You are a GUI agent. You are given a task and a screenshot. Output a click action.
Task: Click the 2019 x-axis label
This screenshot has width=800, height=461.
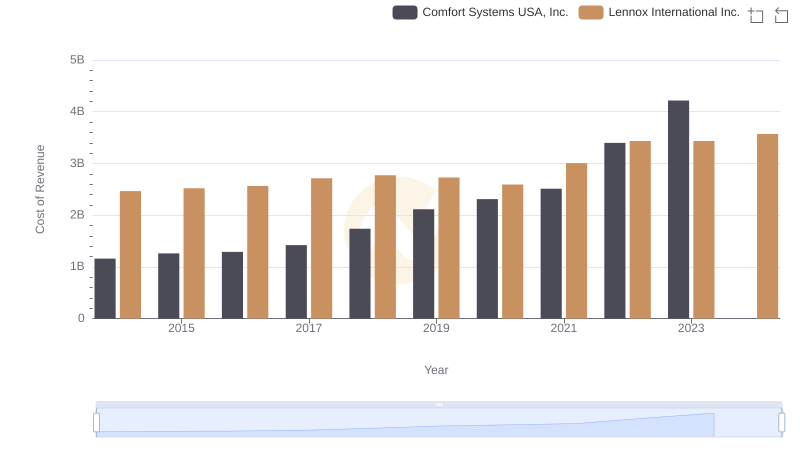(x=436, y=328)
